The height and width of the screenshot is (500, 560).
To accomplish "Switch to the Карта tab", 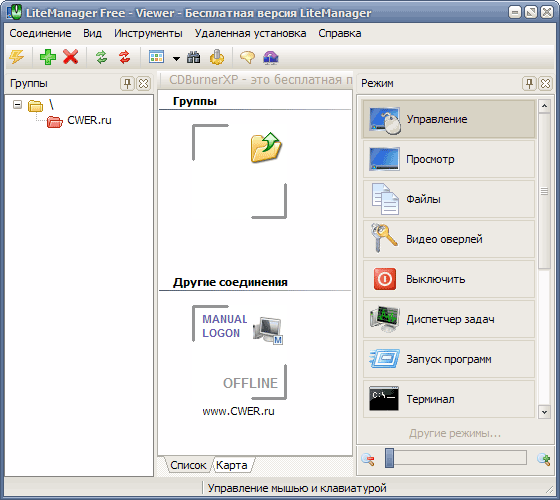I will (x=232, y=465).
